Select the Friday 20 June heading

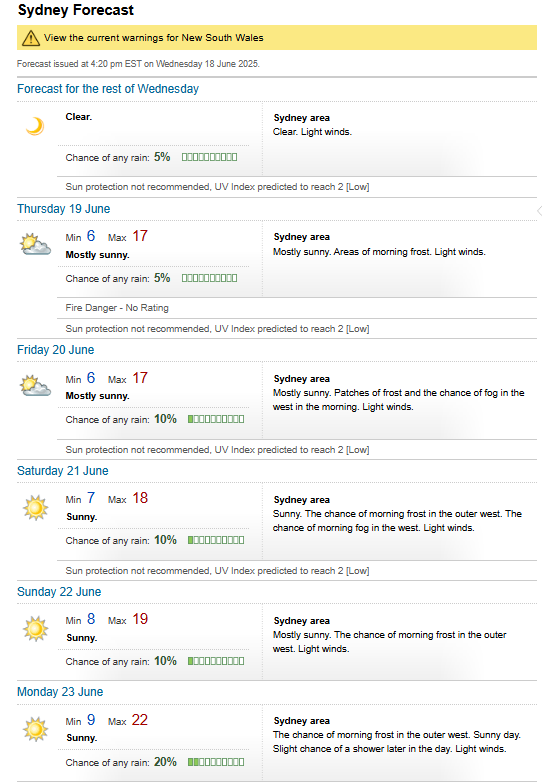55,350
